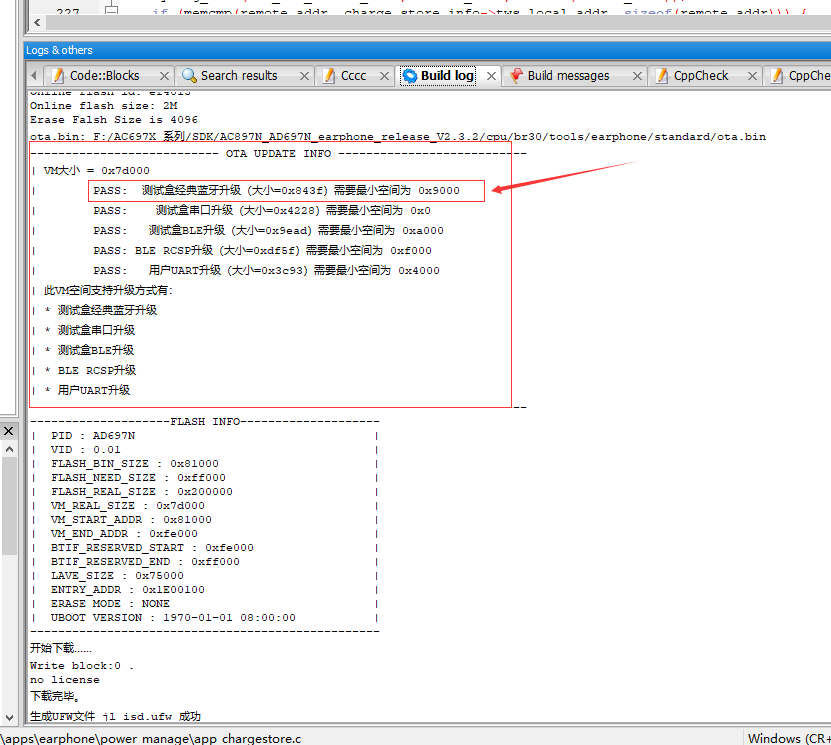Open the Code::Blocks log tab

(104, 76)
